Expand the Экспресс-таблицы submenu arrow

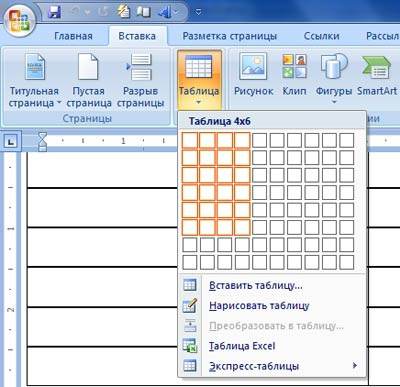pyautogui.click(x=355, y=366)
